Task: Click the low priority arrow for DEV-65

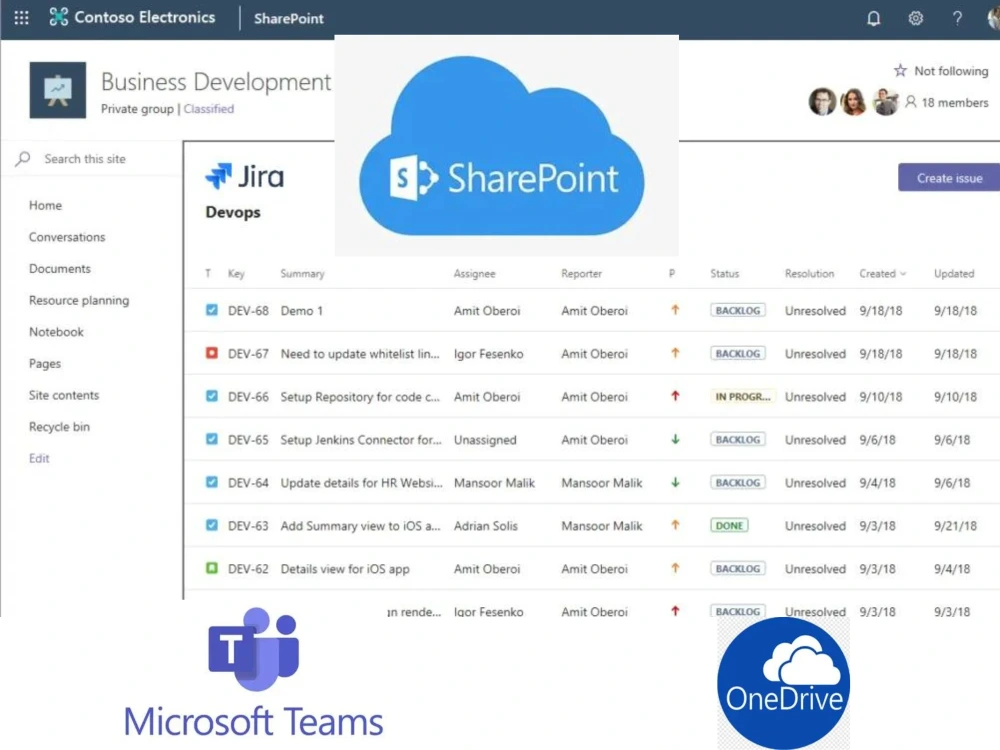Action: (x=675, y=439)
